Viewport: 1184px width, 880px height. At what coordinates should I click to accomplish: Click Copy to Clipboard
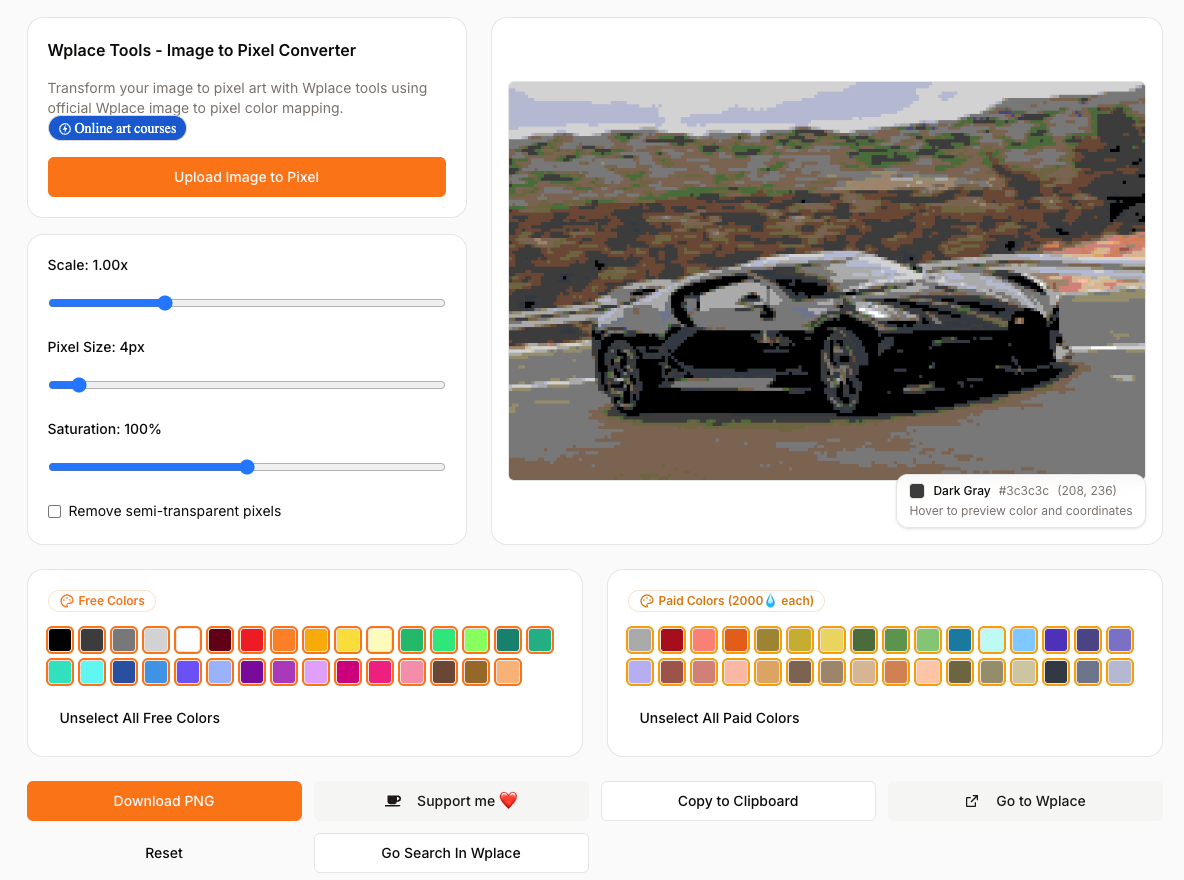click(738, 800)
